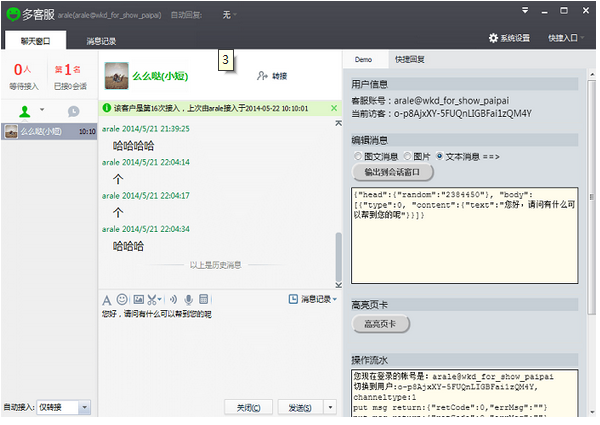Image resolution: width=600 pixels, height=425 pixels.
Task: Switch to the 消息记录 tab at the top
Action: tap(101, 41)
